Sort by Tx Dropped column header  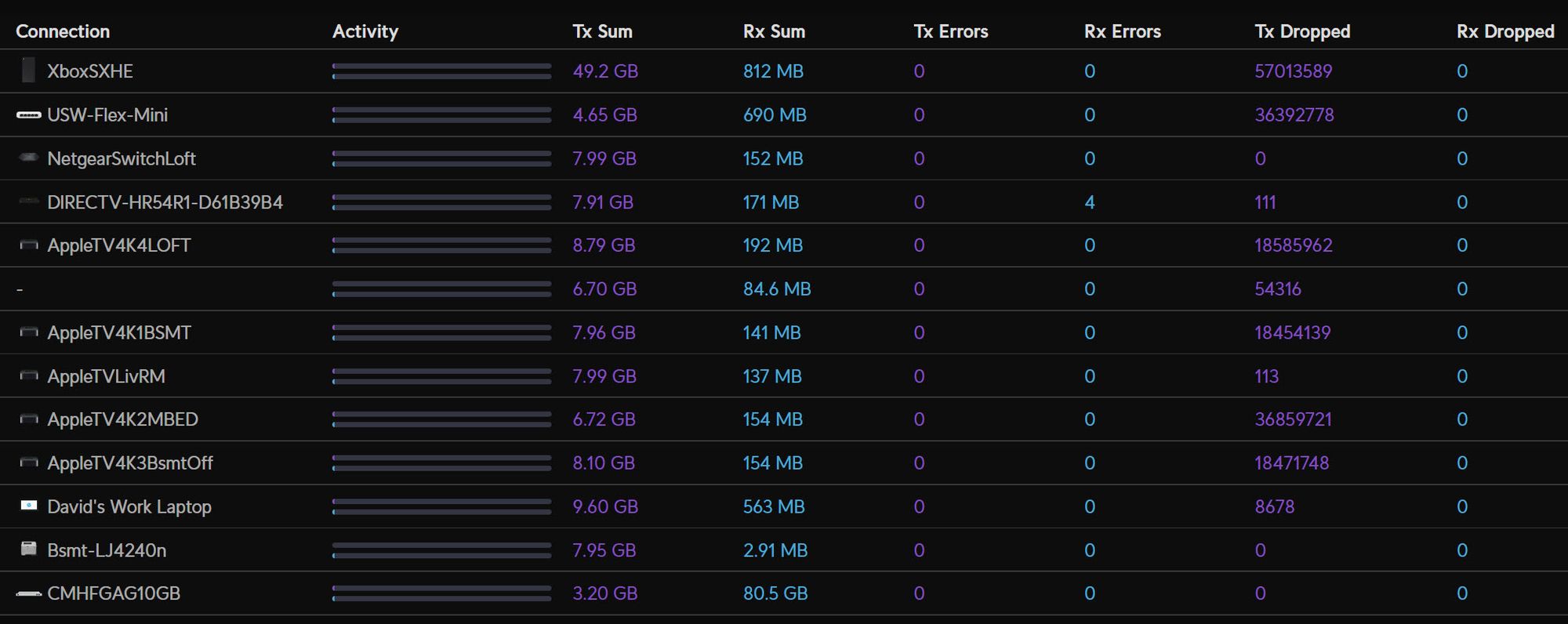pyautogui.click(x=1302, y=31)
